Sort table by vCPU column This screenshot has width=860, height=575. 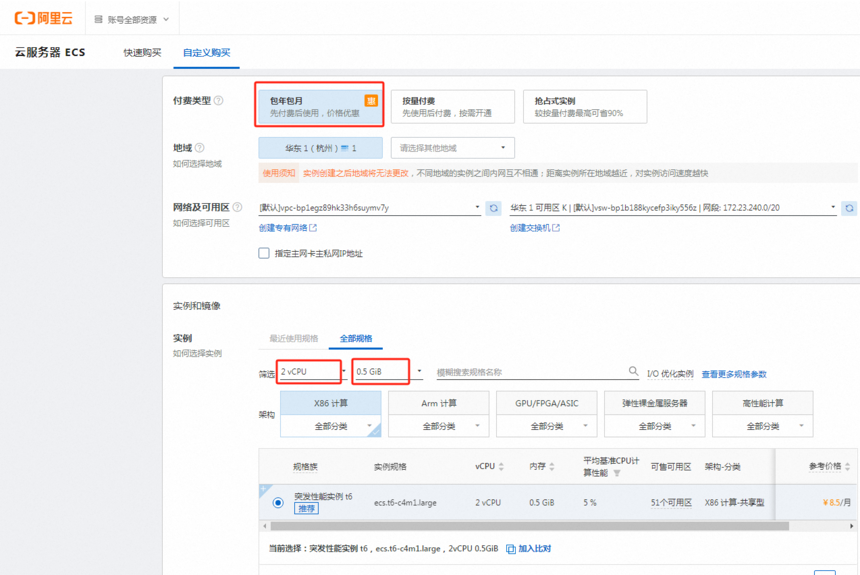point(501,466)
